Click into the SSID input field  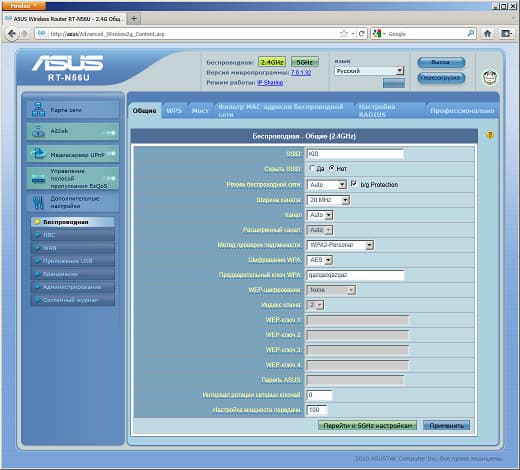[x=355, y=154]
